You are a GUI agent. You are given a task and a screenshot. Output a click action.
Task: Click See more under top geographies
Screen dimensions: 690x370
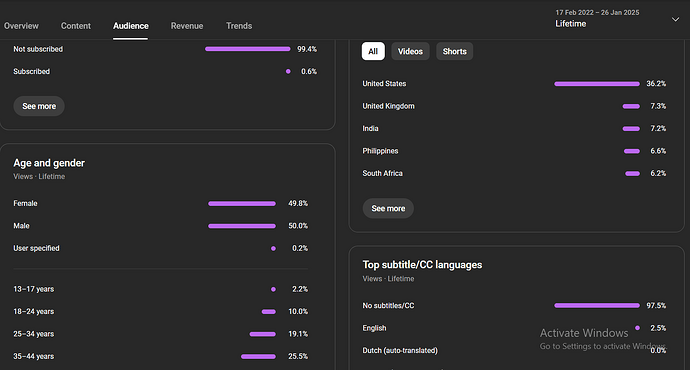click(388, 208)
